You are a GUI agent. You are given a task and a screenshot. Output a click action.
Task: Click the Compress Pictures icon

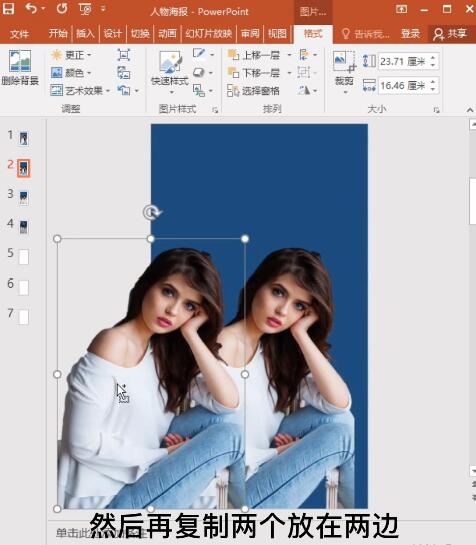point(123,55)
